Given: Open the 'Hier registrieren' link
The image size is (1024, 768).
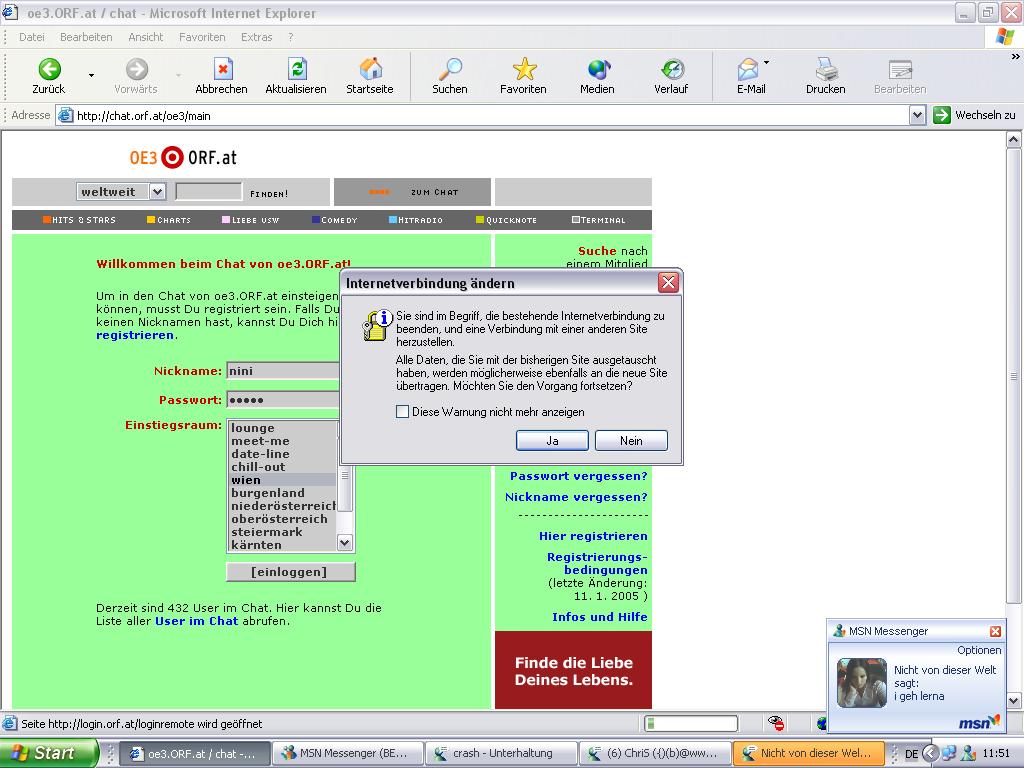Looking at the screenshot, I should pyautogui.click(x=593, y=536).
